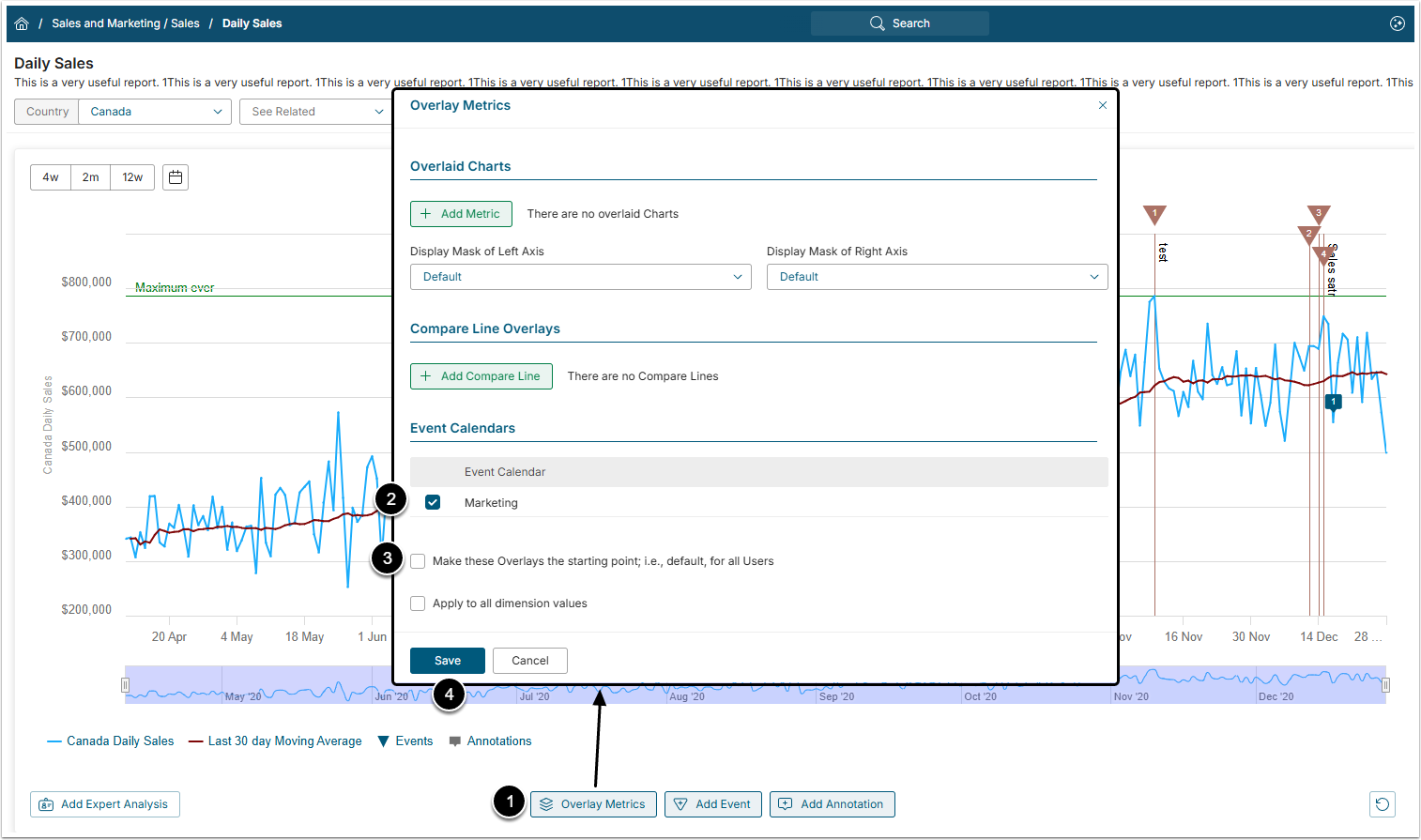The image size is (1421, 840).
Task: Expand Display Mask of Right Axis dropdown
Action: tap(937, 277)
